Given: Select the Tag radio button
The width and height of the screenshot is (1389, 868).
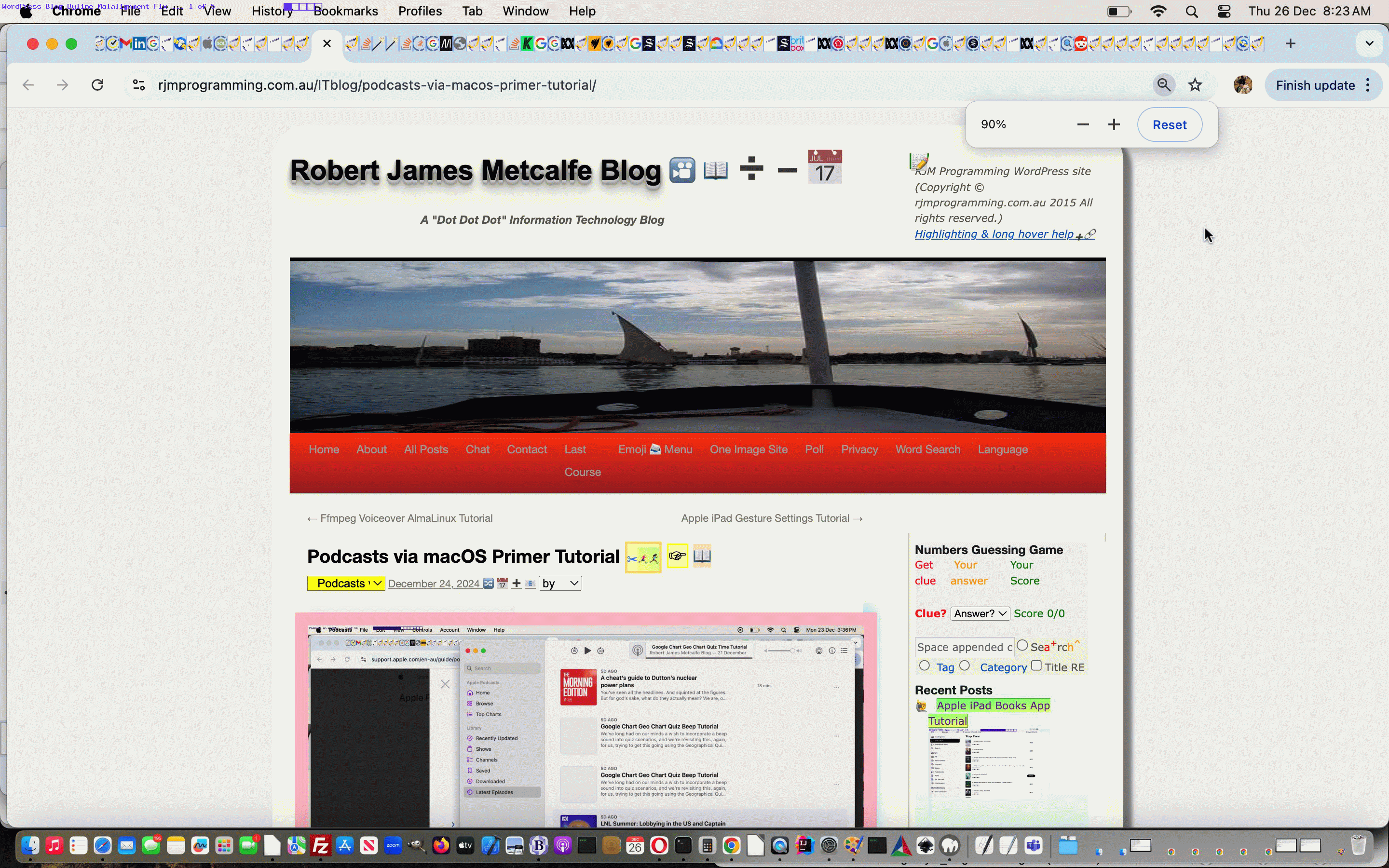Looking at the screenshot, I should tap(924, 666).
